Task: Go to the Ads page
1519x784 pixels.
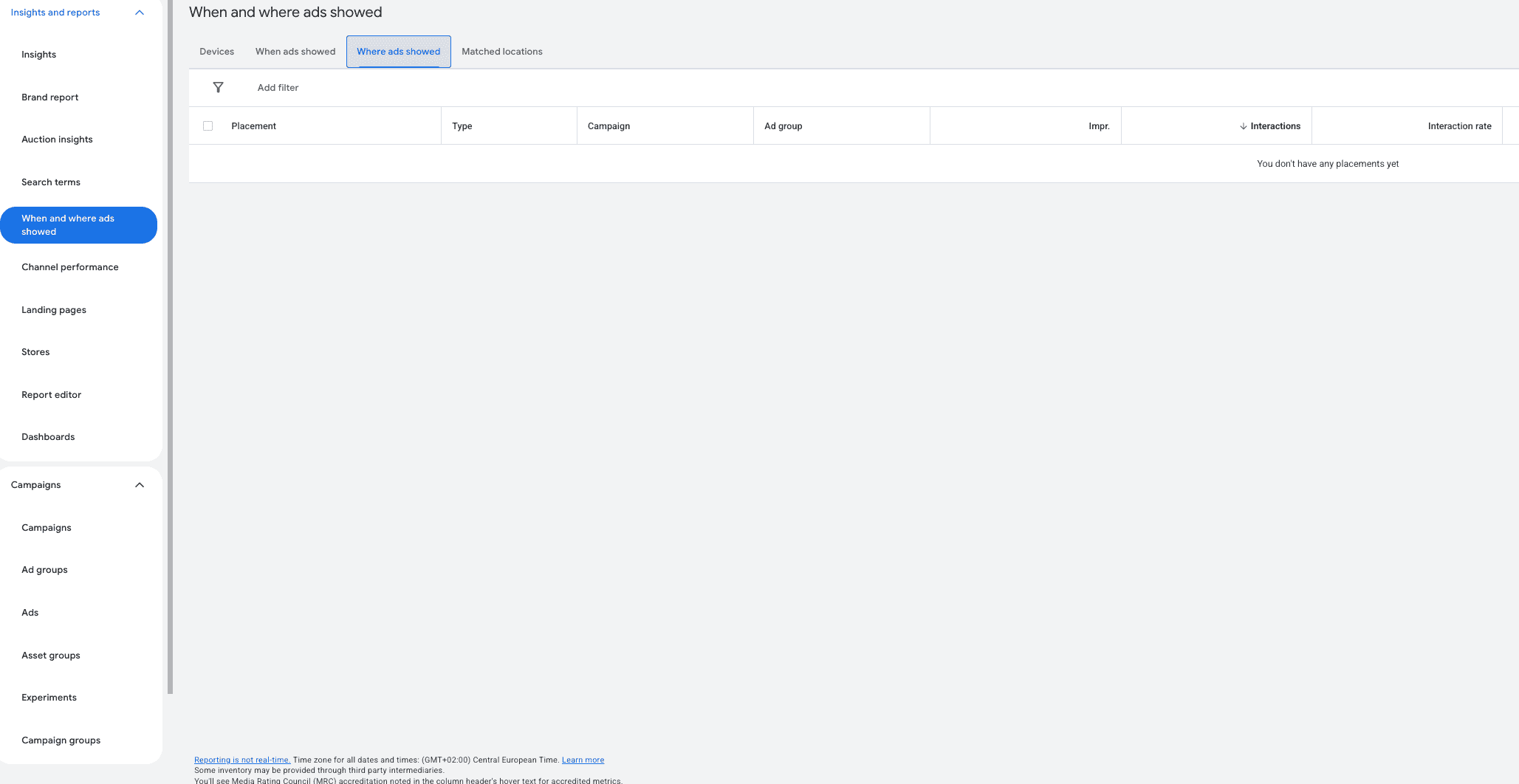Action: (x=30, y=613)
